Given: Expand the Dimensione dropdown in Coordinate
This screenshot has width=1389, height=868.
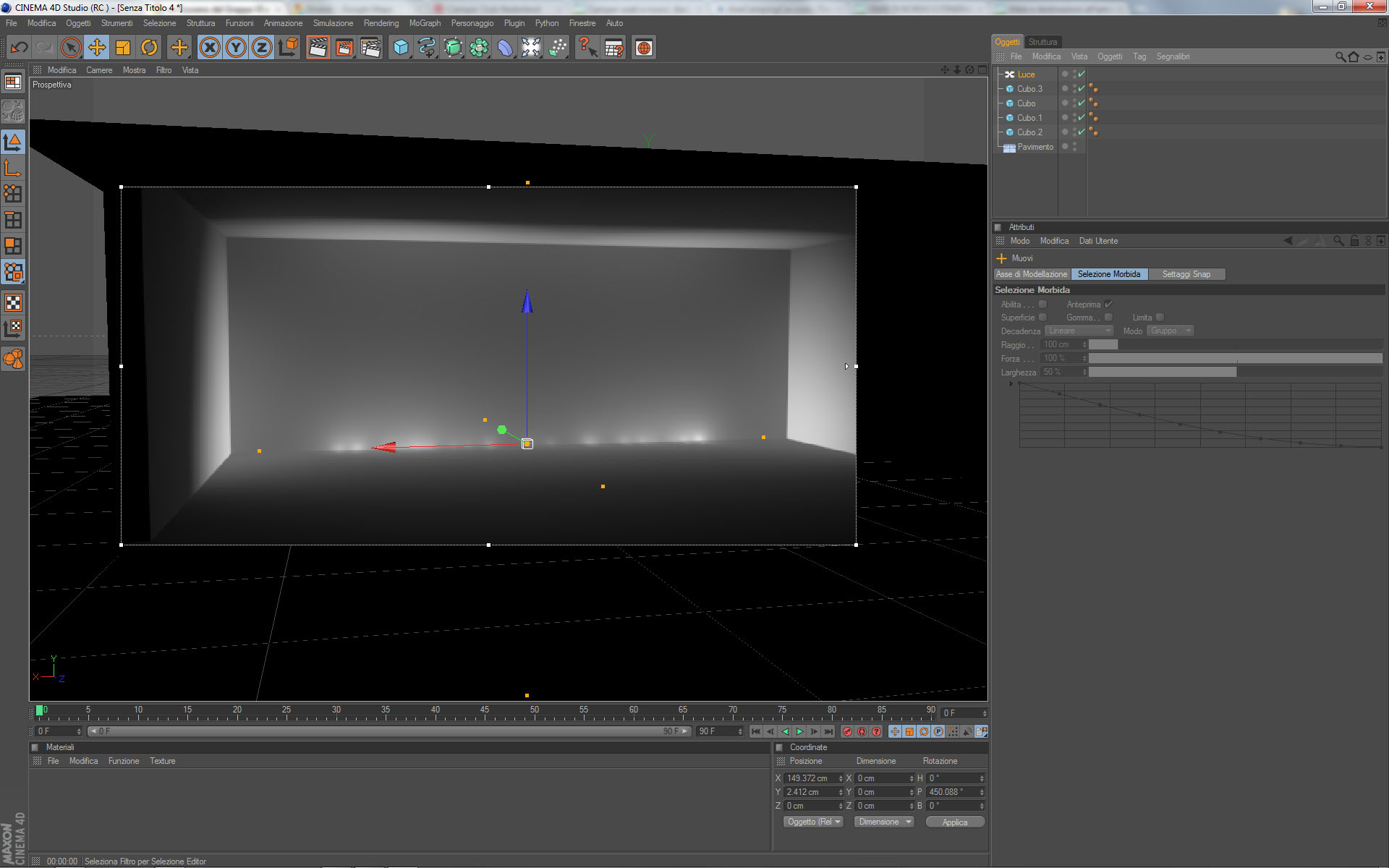Looking at the screenshot, I should click(x=884, y=822).
